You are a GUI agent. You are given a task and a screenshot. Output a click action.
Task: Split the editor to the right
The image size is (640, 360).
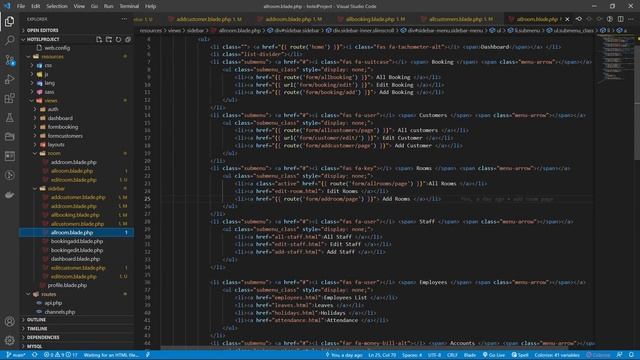point(620,19)
